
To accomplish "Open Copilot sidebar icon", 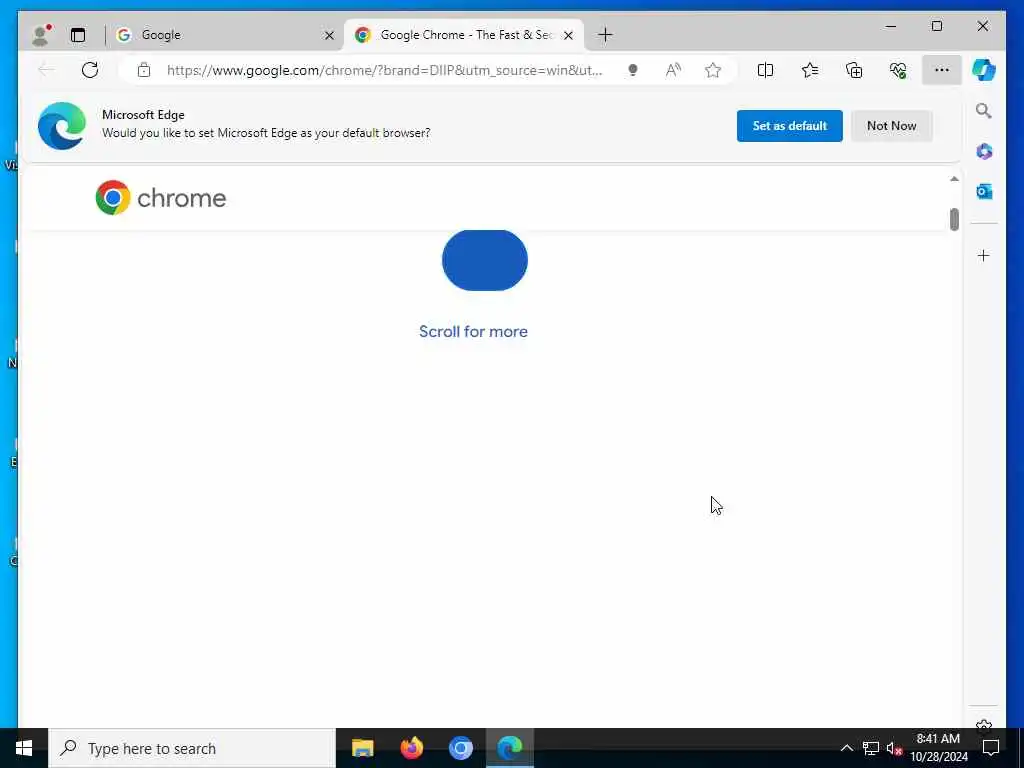I will click(984, 70).
